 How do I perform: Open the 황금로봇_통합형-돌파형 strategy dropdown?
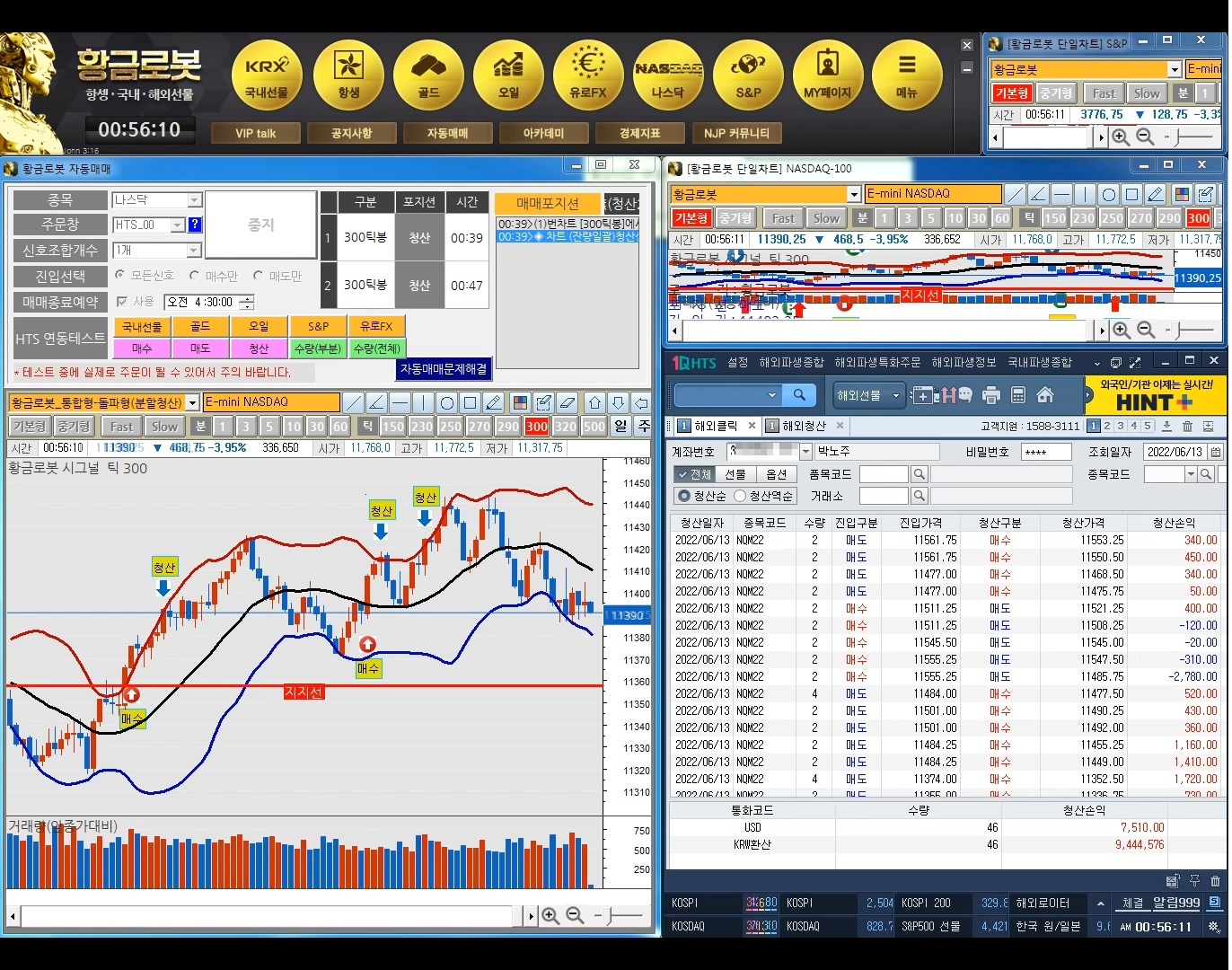pos(192,403)
